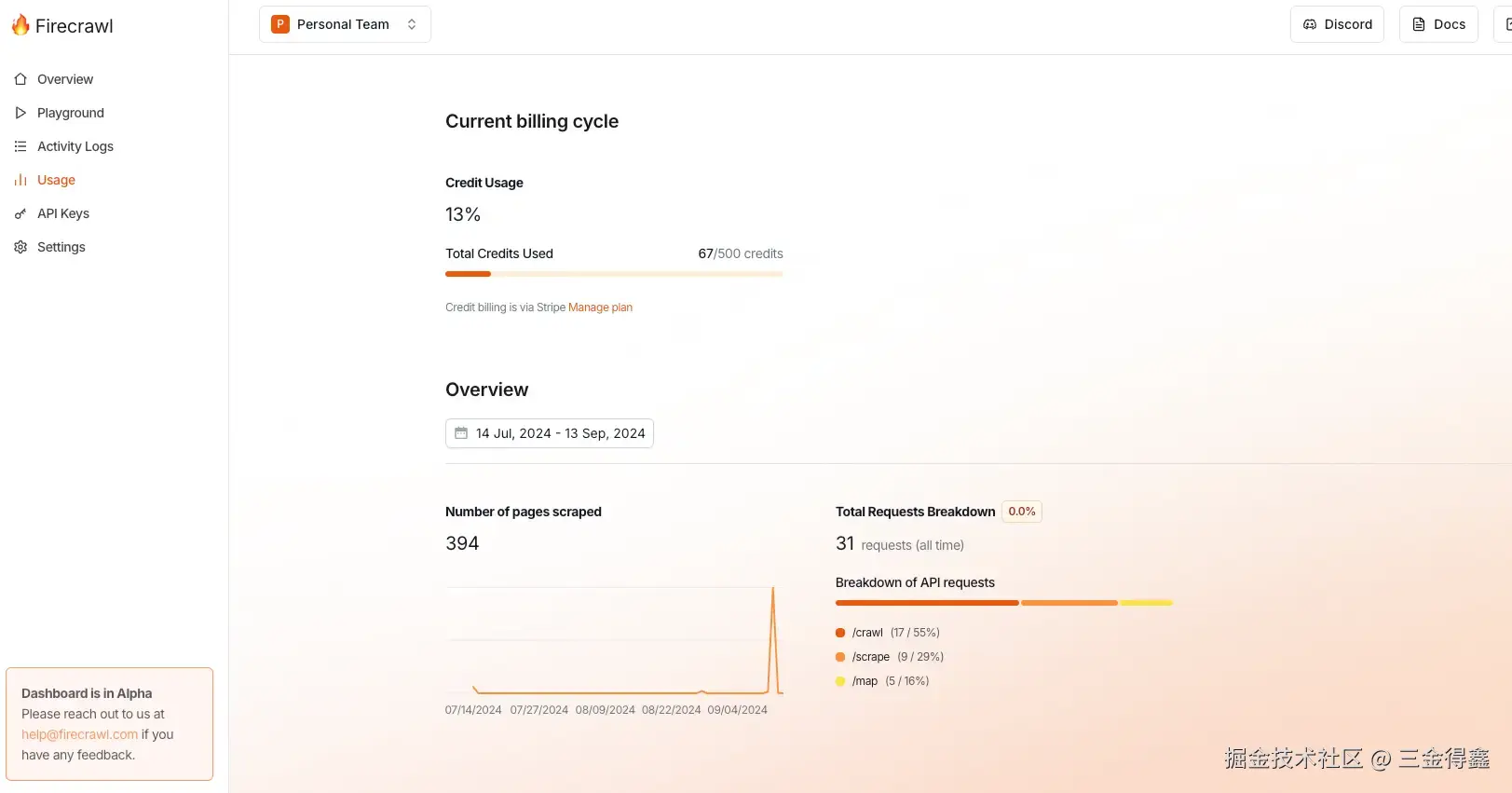
Task: Click the API Keys key icon
Action: click(20, 213)
